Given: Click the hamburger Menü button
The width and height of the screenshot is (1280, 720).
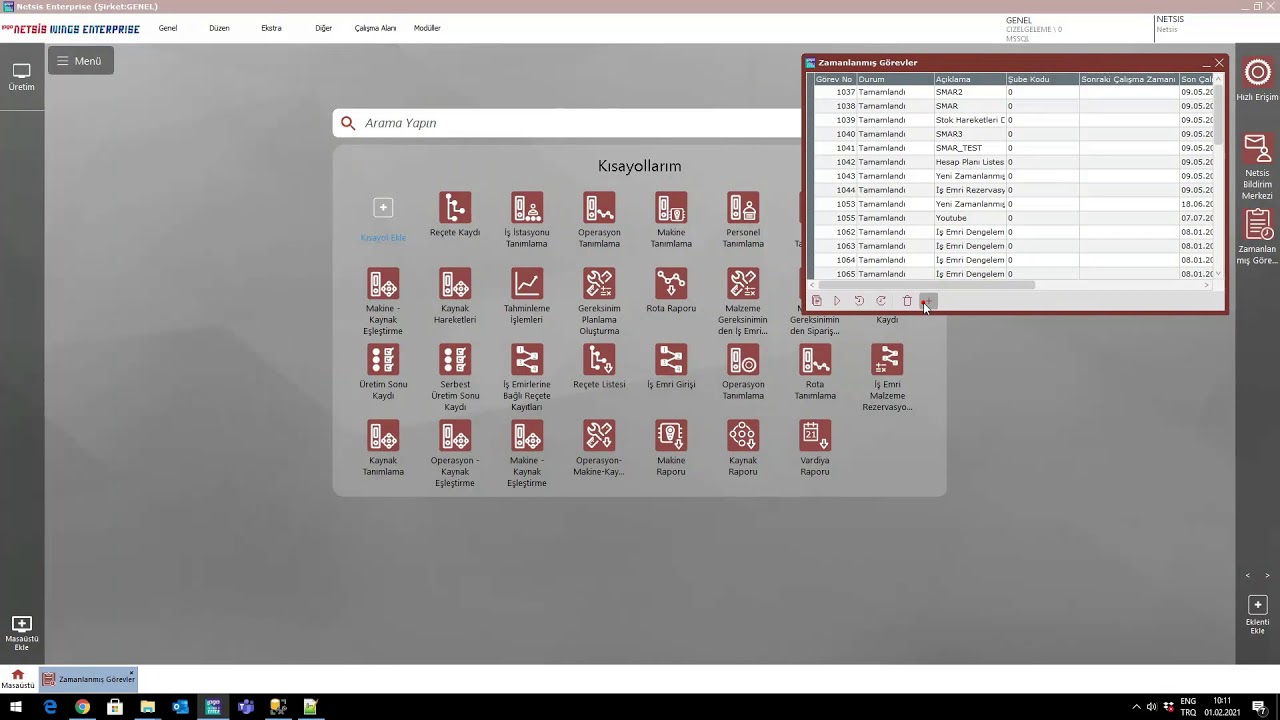Looking at the screenshot, I should 80,61.
